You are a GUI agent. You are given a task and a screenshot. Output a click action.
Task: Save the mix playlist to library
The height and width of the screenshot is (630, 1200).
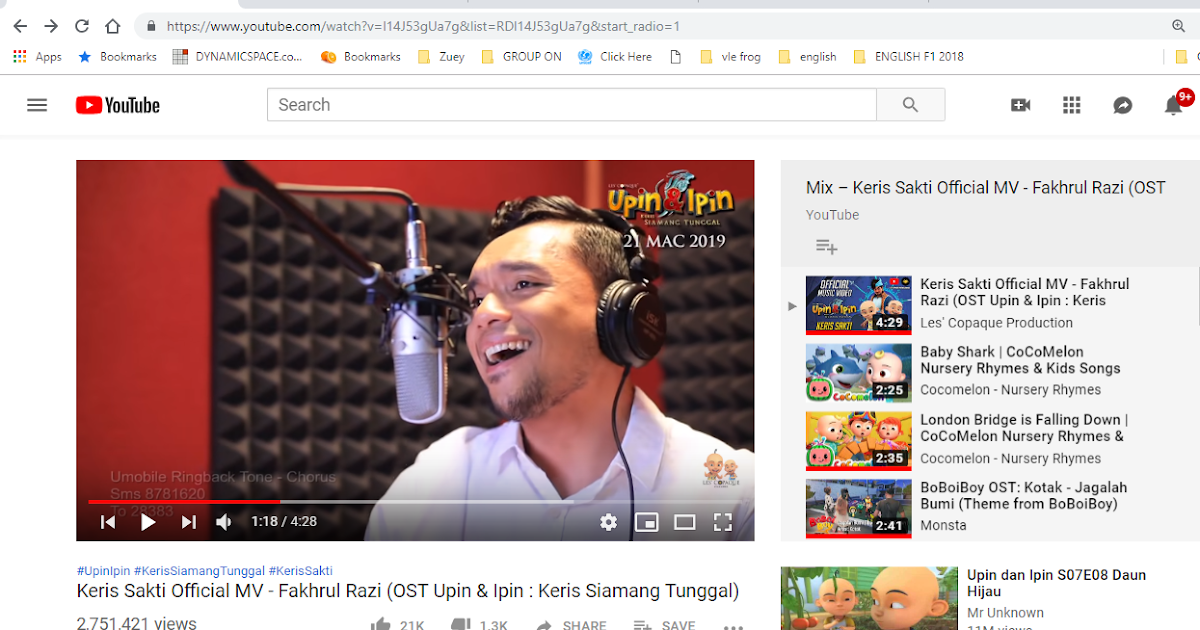[826, 246]
